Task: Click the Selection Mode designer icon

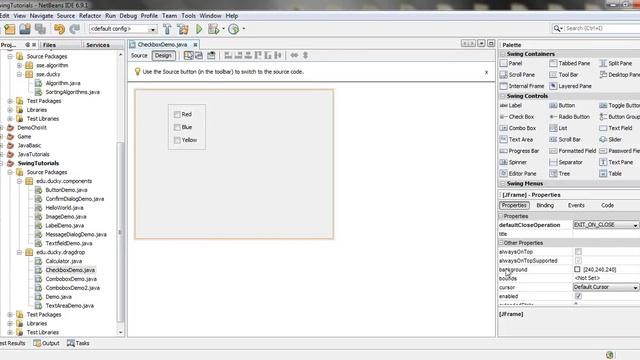Action: pos(189,56)
